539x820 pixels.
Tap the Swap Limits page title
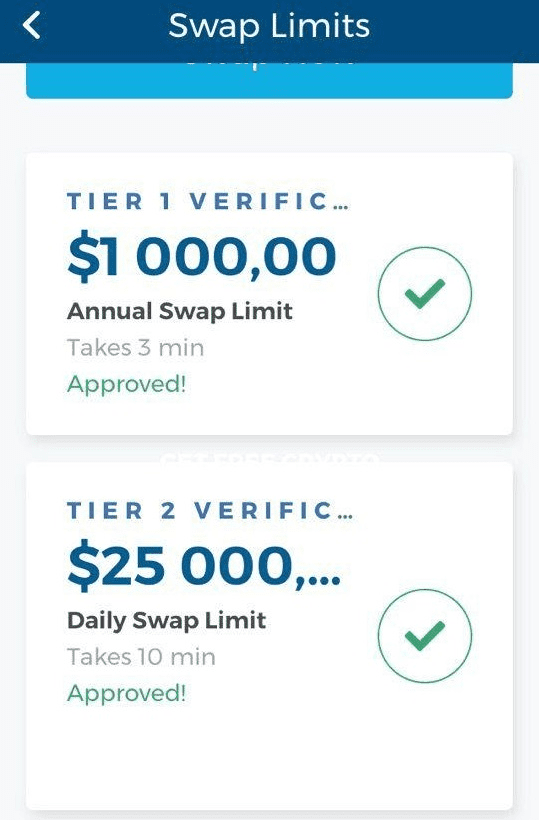tap(269, 26)
